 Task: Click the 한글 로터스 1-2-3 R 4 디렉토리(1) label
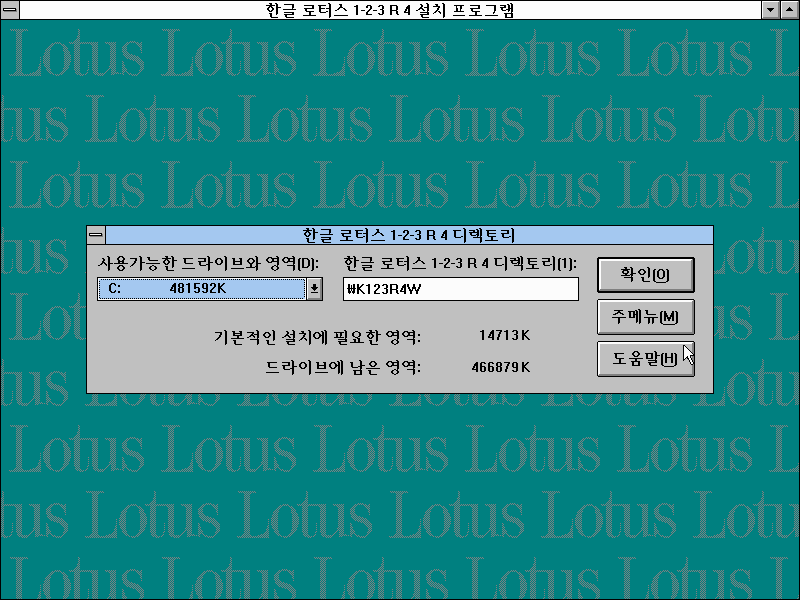(x=460, y=263)
